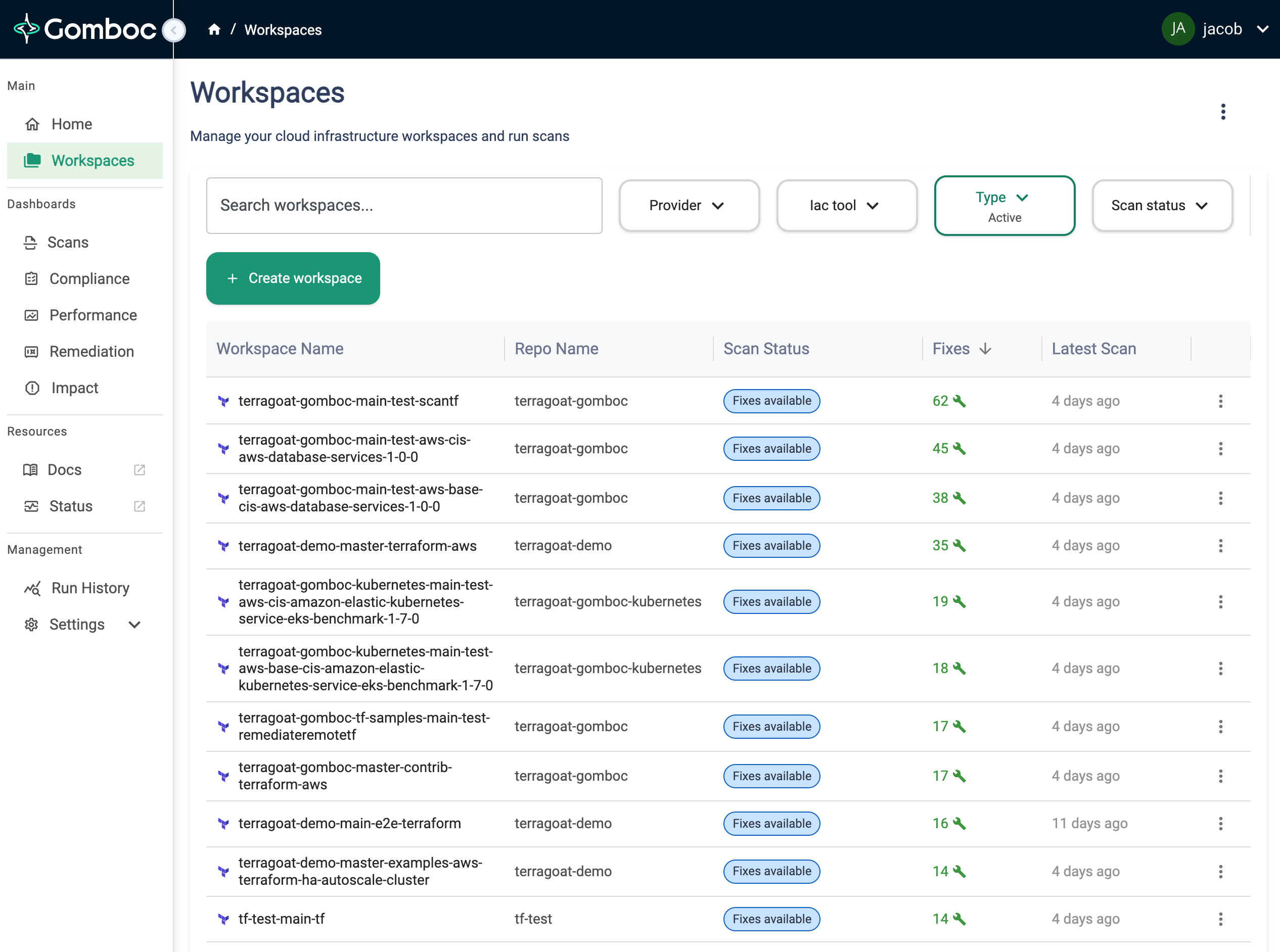Open the Type filter set to Active
The width and height of the screenshot is (1280, 952).
pyautogui.click(x=1004, y=206)
